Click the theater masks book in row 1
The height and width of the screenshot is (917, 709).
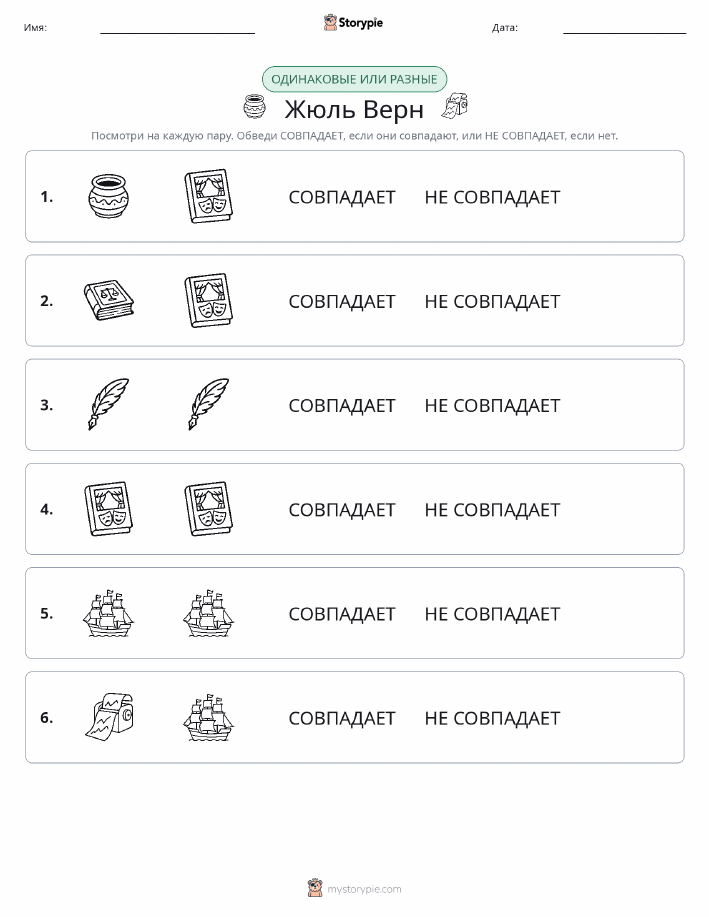[209, 196]
